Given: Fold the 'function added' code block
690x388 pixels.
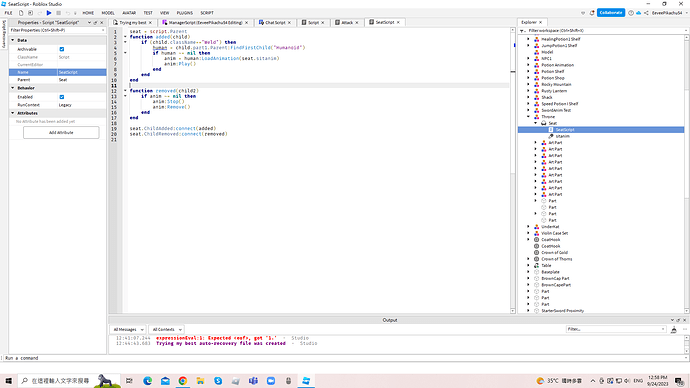Looking at the screenshot, I should point(125,37).
